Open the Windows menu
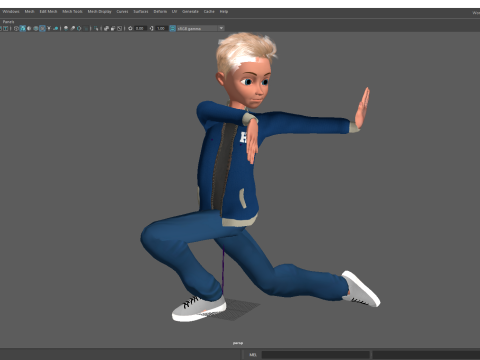The height and width of the screenshot is (360, 480). [x=11, y=11]
